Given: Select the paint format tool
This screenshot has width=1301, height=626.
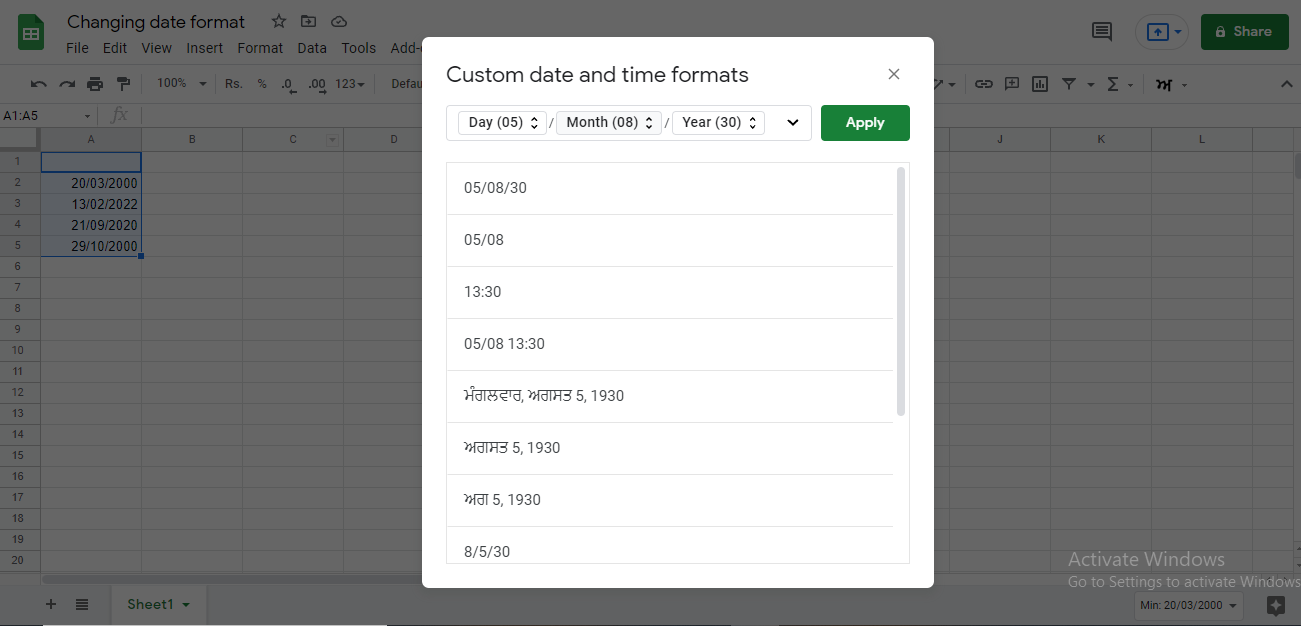Looking at the screenshot, I should [123, 84].
